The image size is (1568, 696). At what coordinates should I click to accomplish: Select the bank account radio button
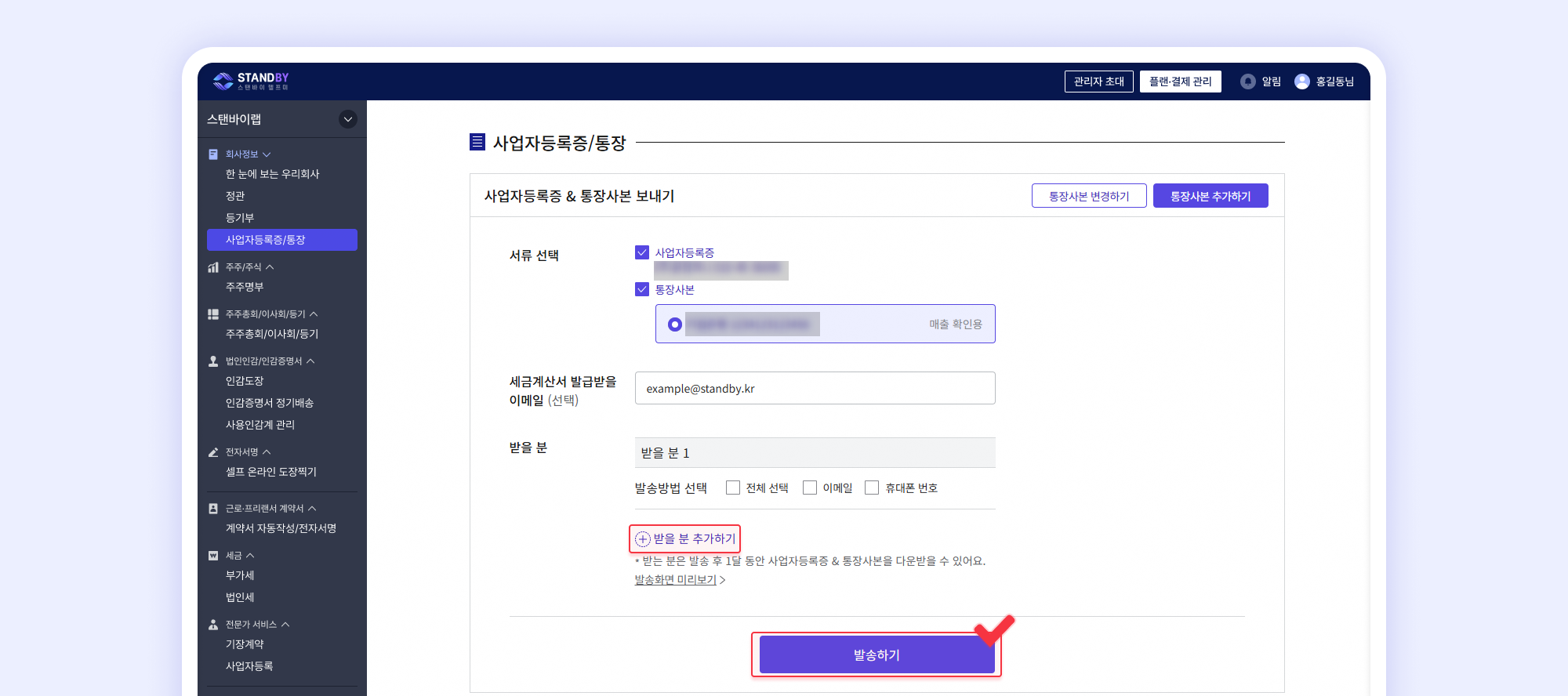[674, 324]
